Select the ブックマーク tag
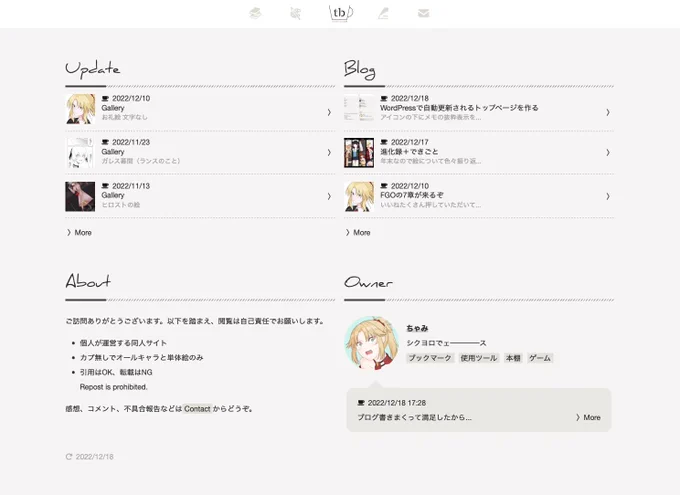This screenshot has width=680, height=495. pyautogui.click(x=430, y=358)
